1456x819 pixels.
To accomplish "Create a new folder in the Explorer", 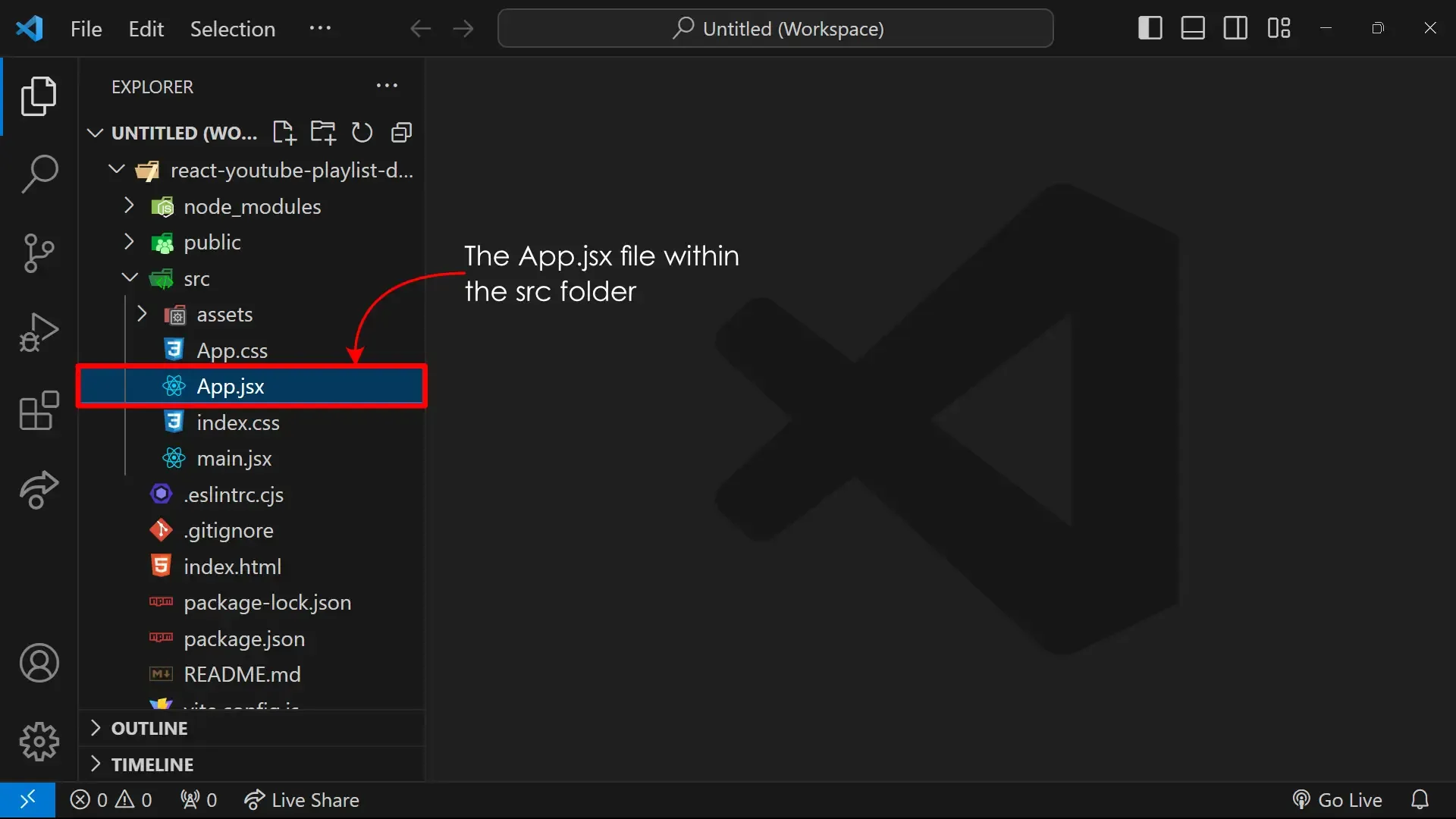I will (x=324, y=132).
